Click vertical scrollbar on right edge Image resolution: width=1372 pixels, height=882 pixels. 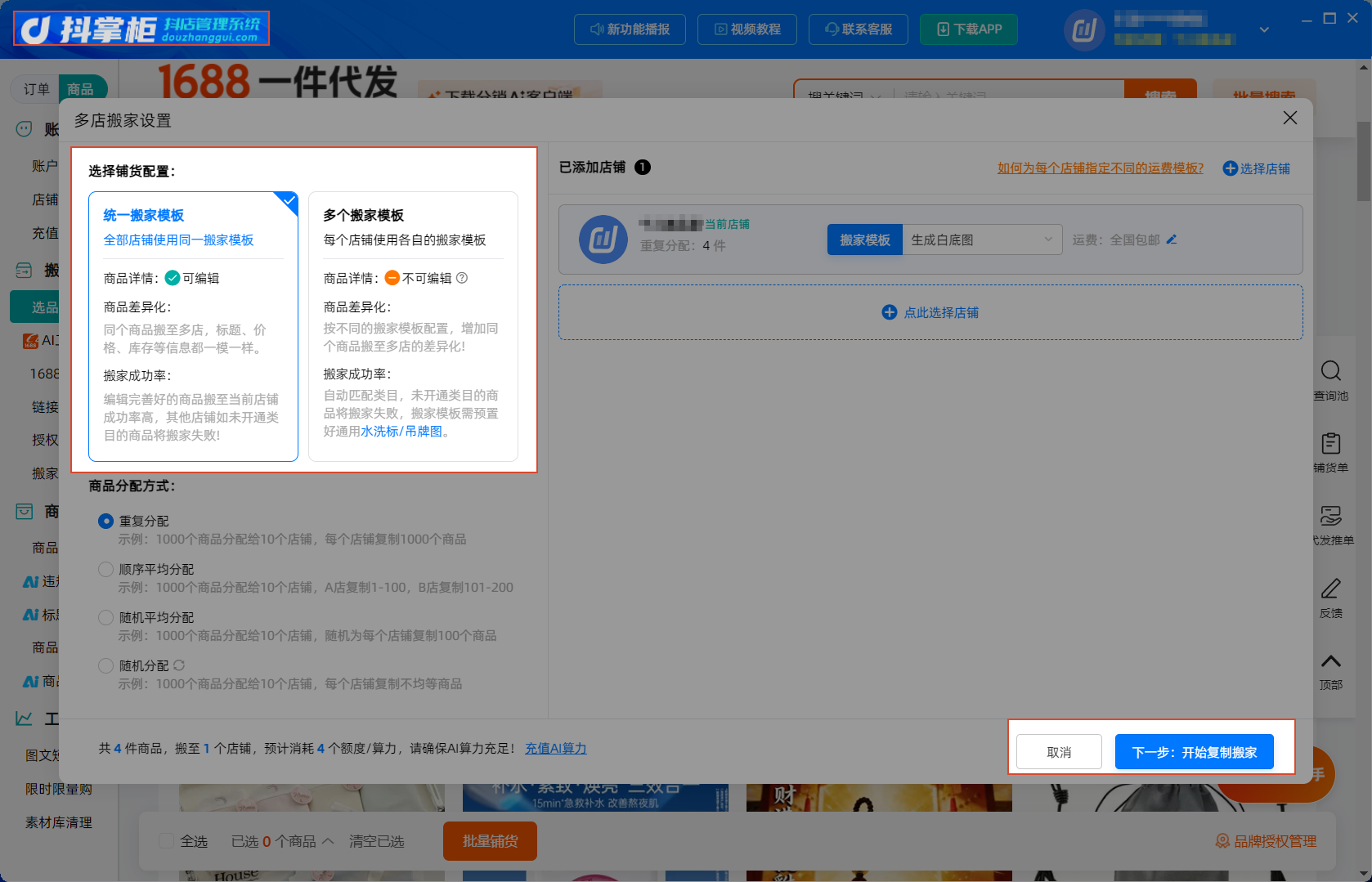tap(1363, 161)
